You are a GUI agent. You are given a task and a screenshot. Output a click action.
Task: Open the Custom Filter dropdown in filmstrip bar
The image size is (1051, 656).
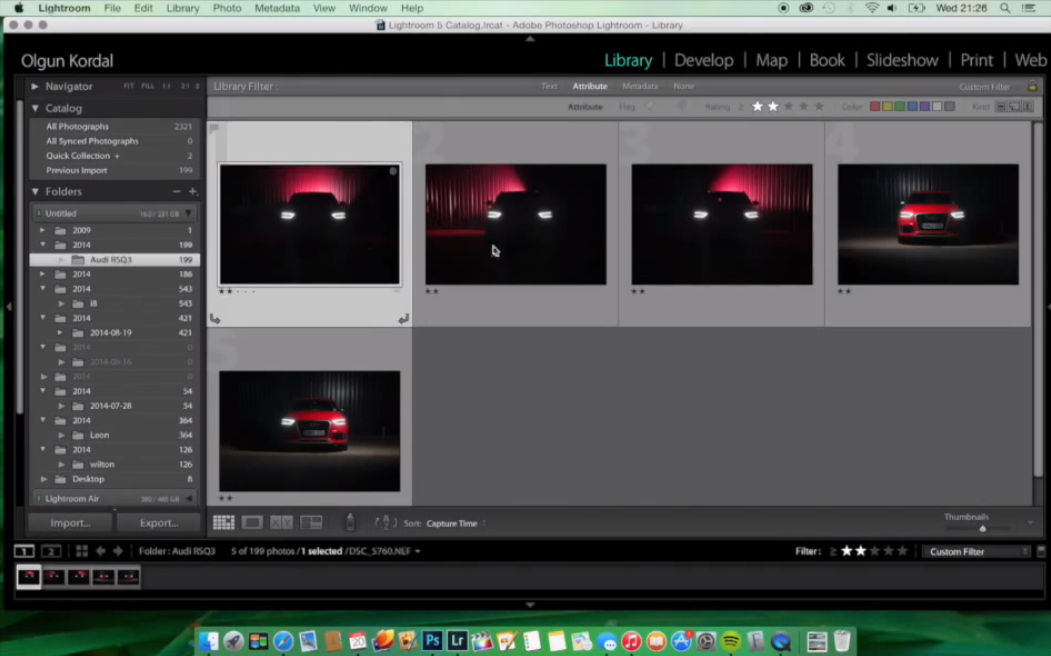point(975,551)
